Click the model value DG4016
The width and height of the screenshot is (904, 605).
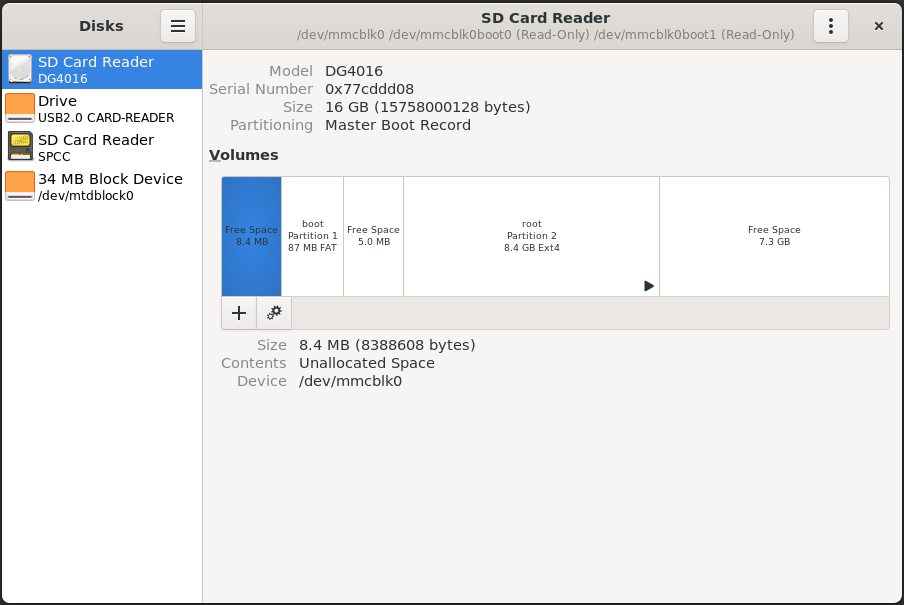coord(354,71)
